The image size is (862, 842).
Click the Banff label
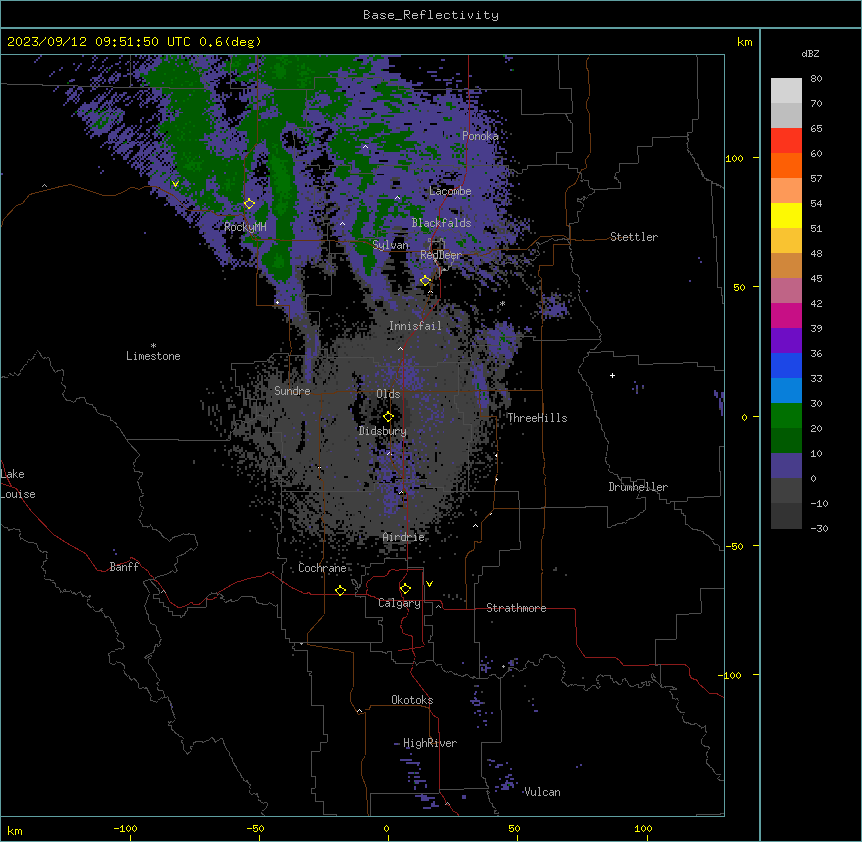click(124, 567)
